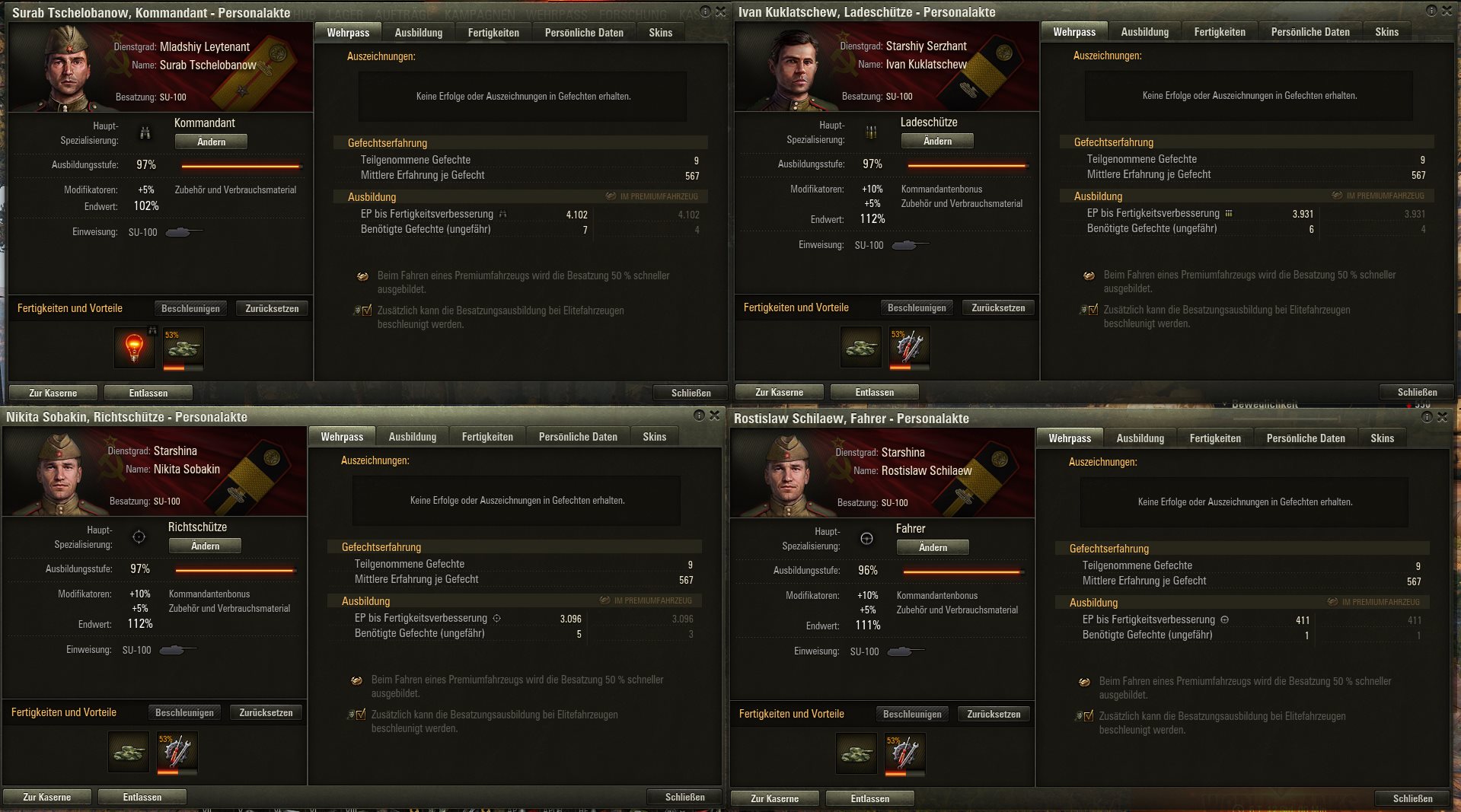Click info icon in Surab Tschelobanow window title

(x=706, y=11)
